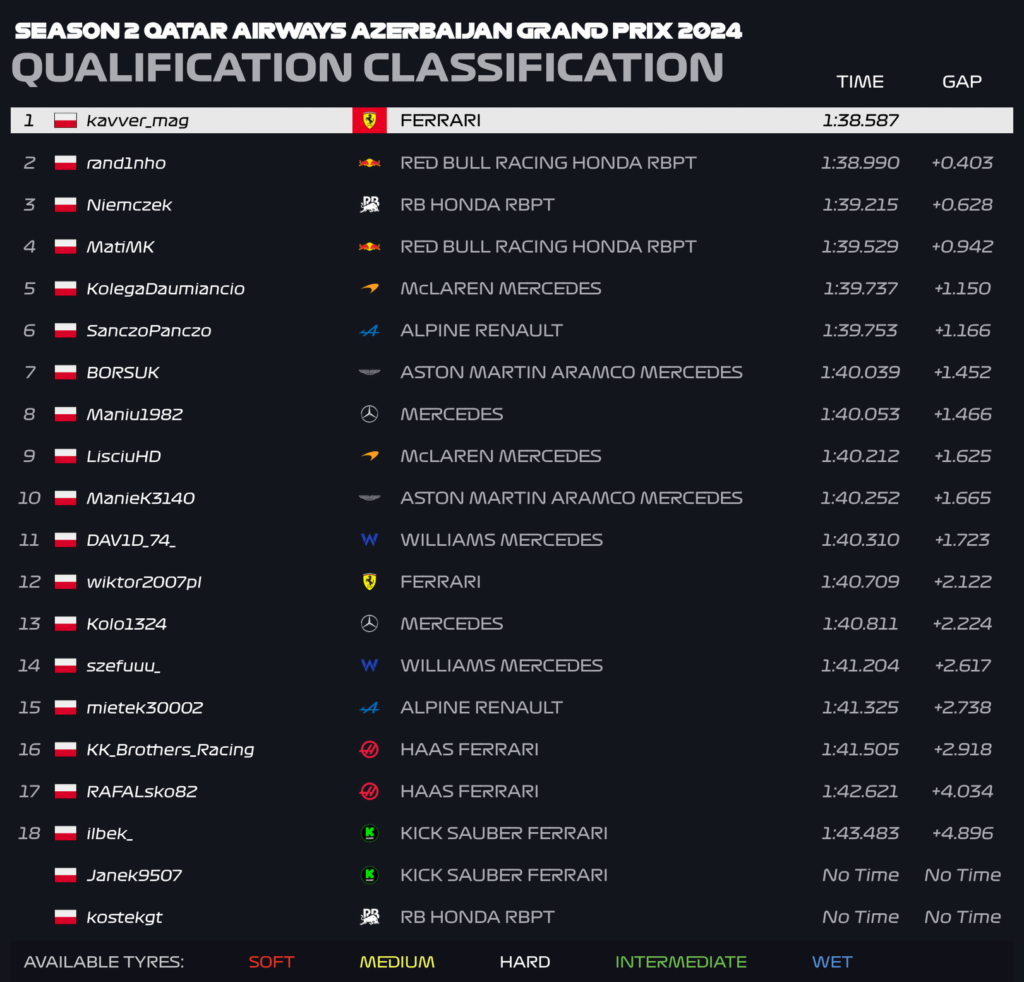This screenshot has height=982, width=1024.
Task: Click the Aston Martin wings logo for BORSUK
Action: 370,372
